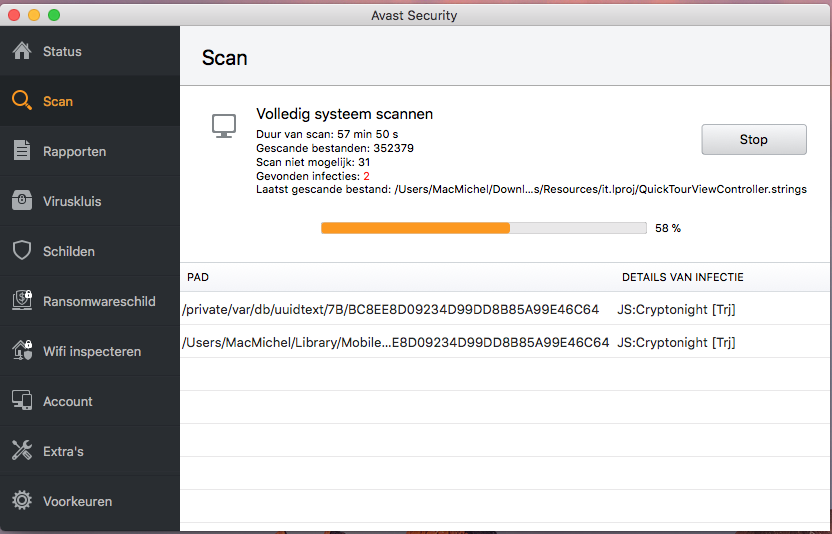Screen dimensions: 832x534
Task: Click the Account devices icon
Action: [22, 401]
